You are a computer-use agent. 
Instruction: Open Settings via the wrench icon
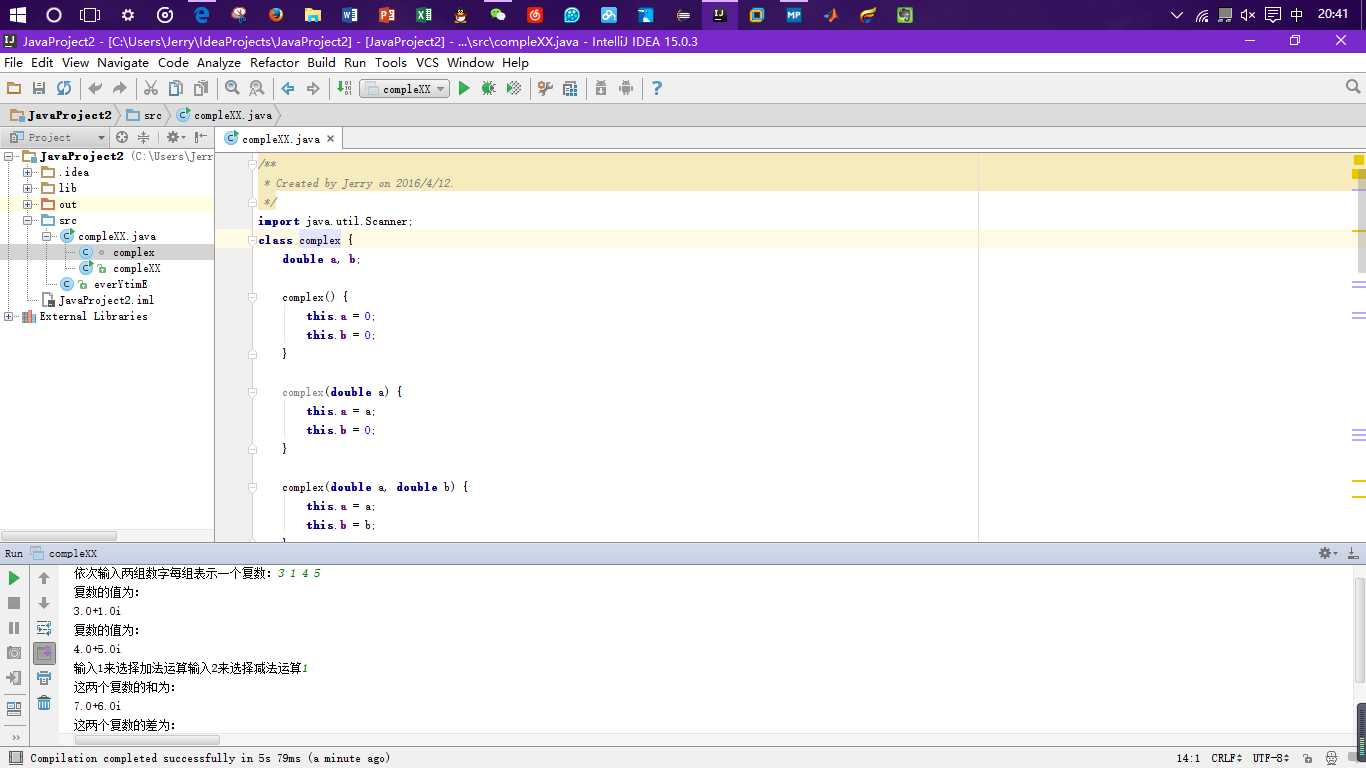[545, 88]
